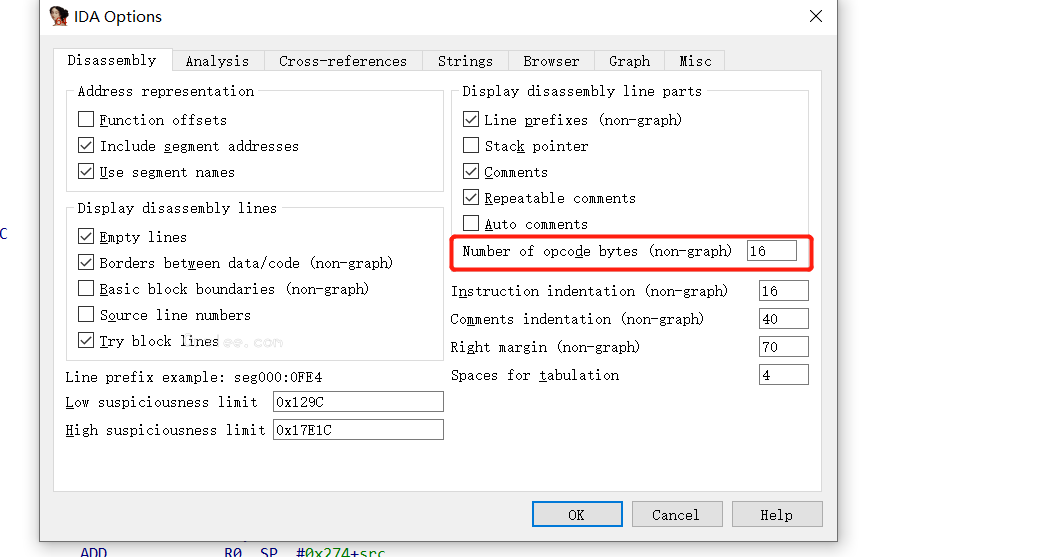Viewport: 1044px width, 557px height.
Task: Toggle Try block lines checkbox
Action: click(86, 340)
